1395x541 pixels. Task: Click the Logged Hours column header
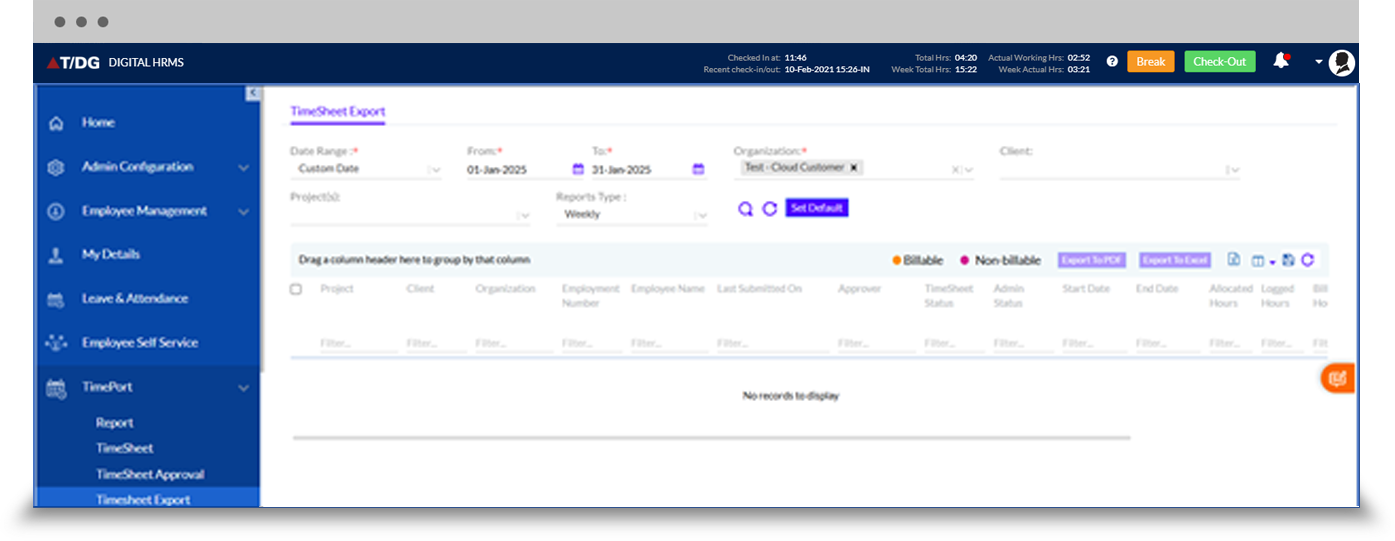(1275, 296)
